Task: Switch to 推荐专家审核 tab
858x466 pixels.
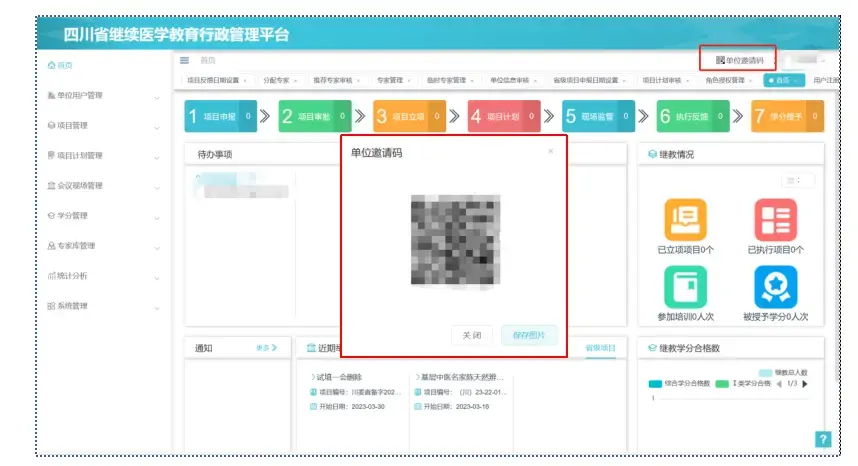Action: click(x=333, y=80)
